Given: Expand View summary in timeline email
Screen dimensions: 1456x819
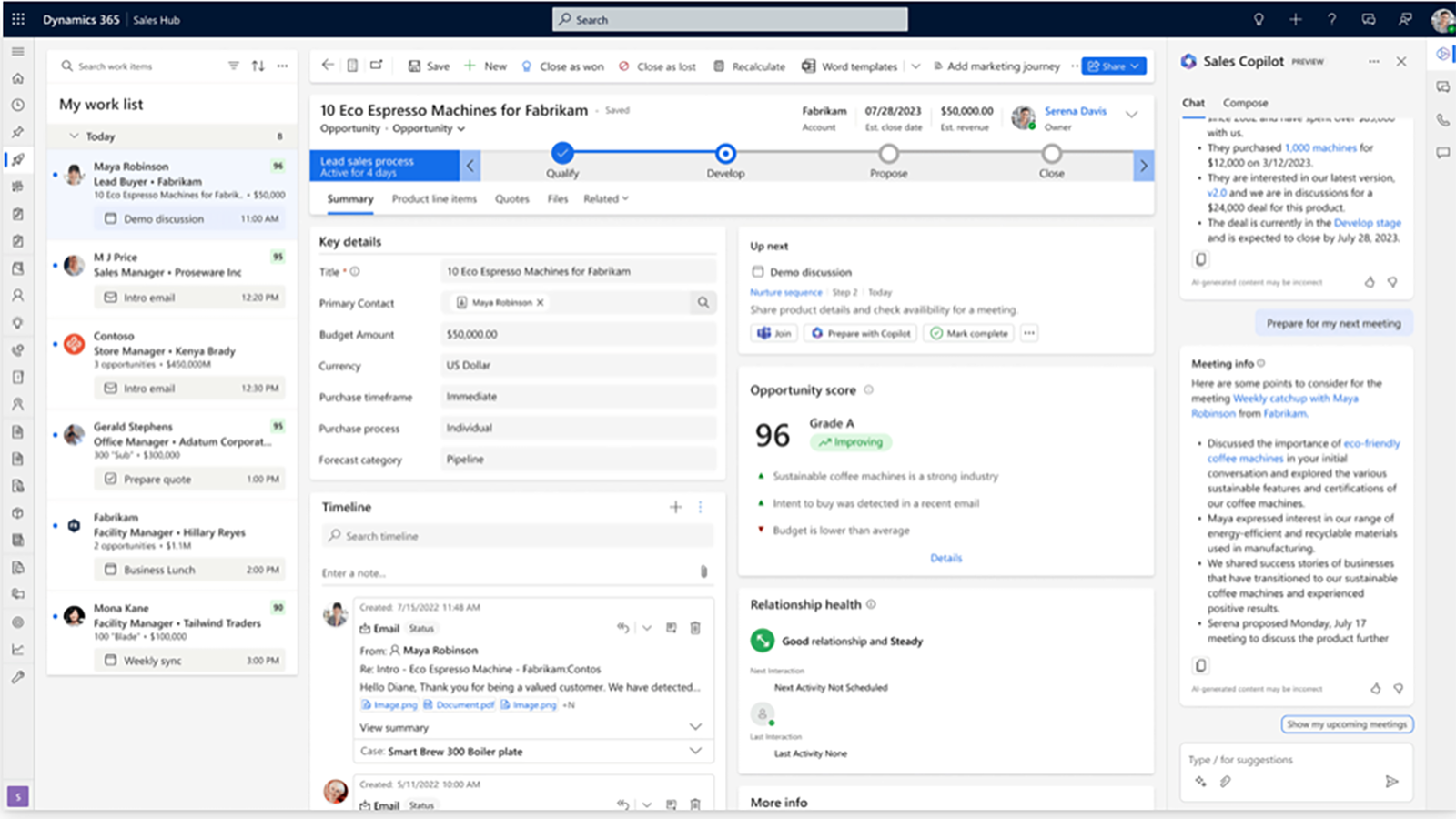Looking at the screenshot, I should 695,727.
